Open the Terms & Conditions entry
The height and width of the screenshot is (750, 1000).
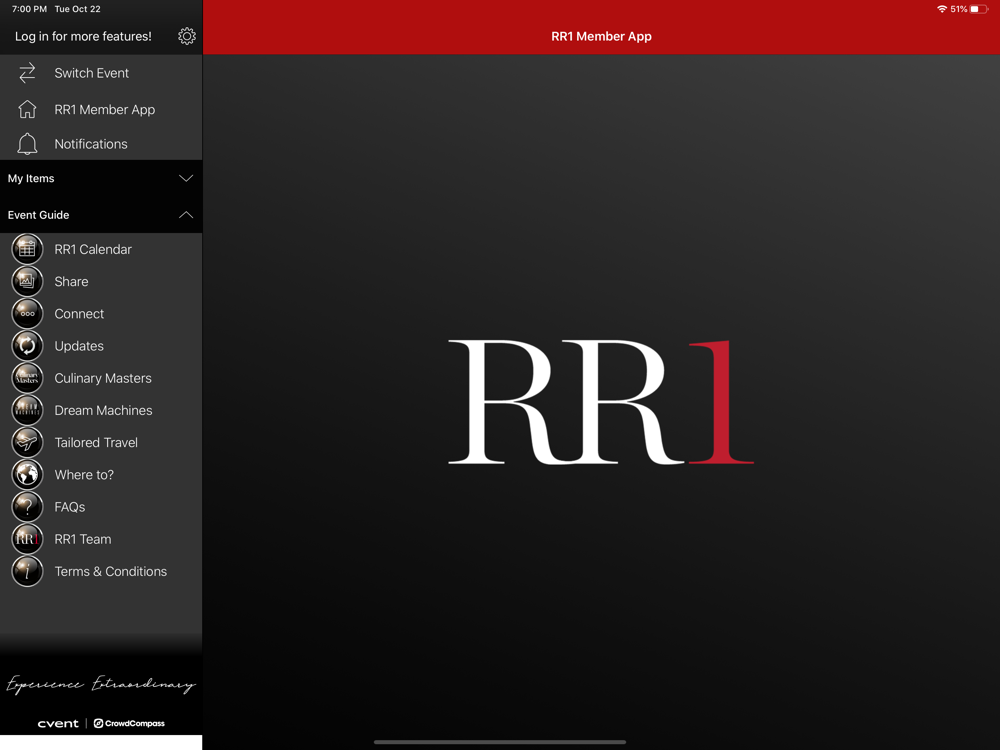[101, 571]
